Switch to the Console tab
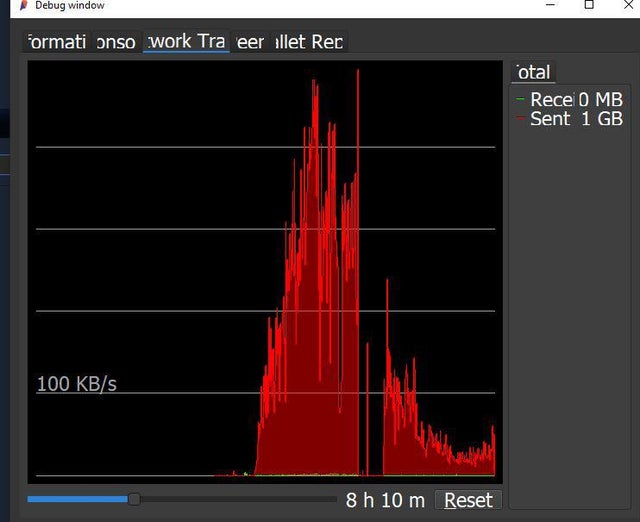Image resolution: width=640 pixels, height=522 pixels. [x=116, y=42]
